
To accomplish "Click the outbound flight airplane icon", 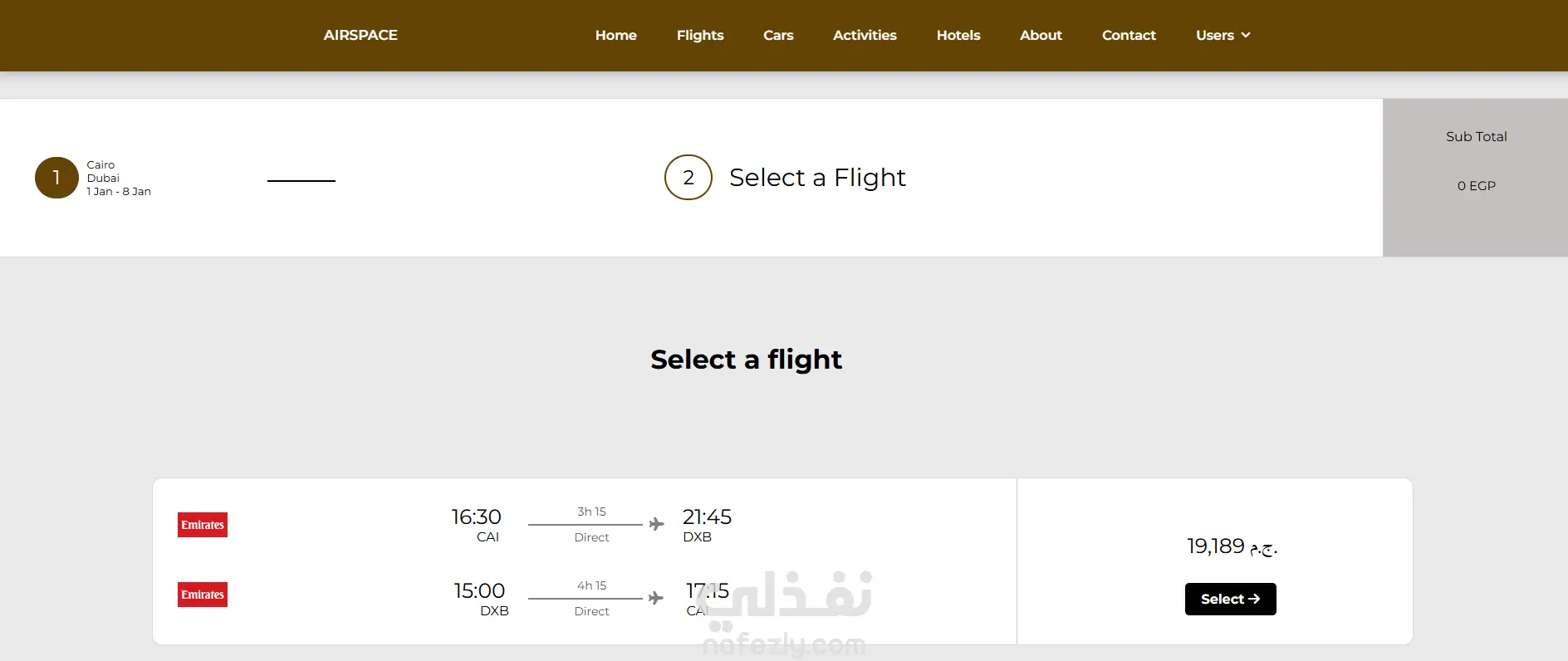I will click(656, 524).
